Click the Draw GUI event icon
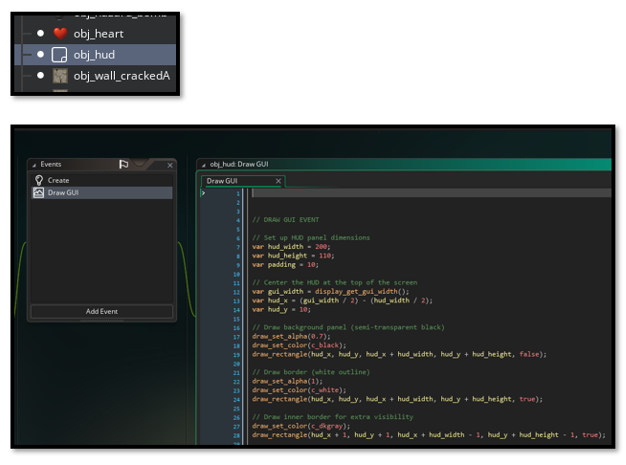This screenshot has height=465, width=626. pyautogui.click(x=39, y=193)
